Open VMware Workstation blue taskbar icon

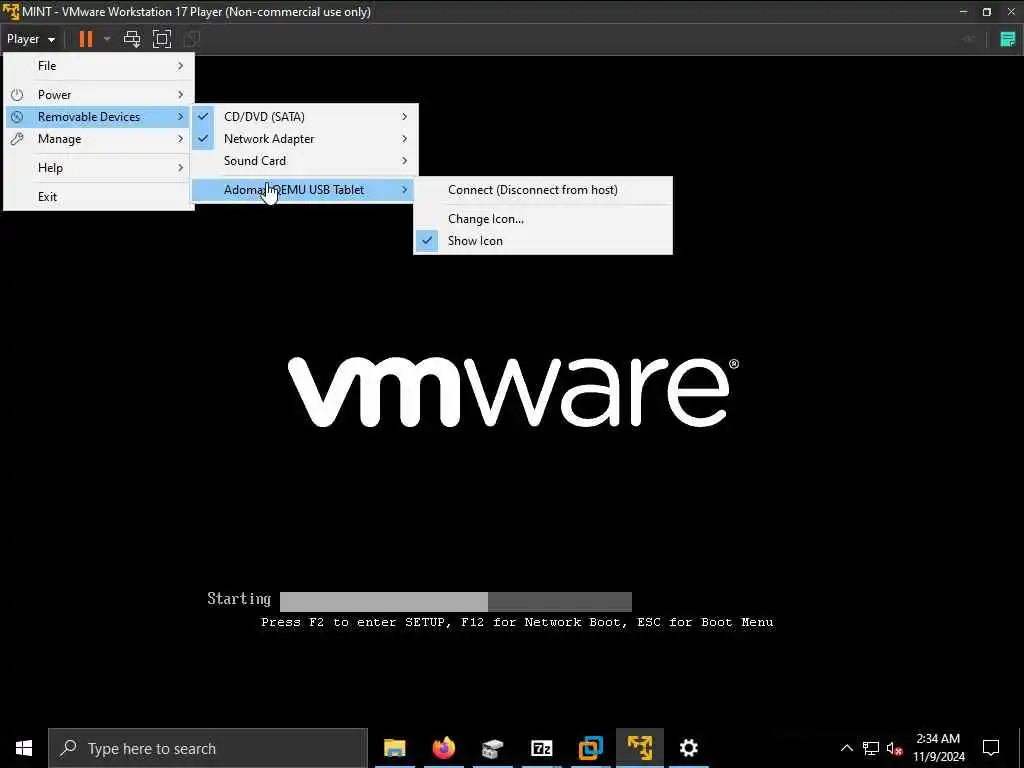pyautogui.click(x=590, y=748)
